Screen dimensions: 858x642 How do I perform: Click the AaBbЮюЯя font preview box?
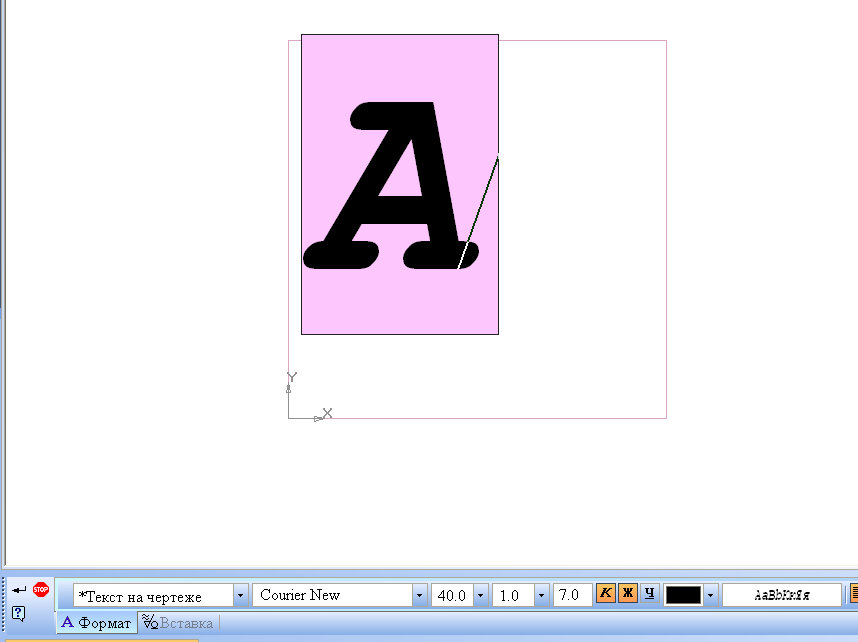pyautogui.click(x=781, y=595)
